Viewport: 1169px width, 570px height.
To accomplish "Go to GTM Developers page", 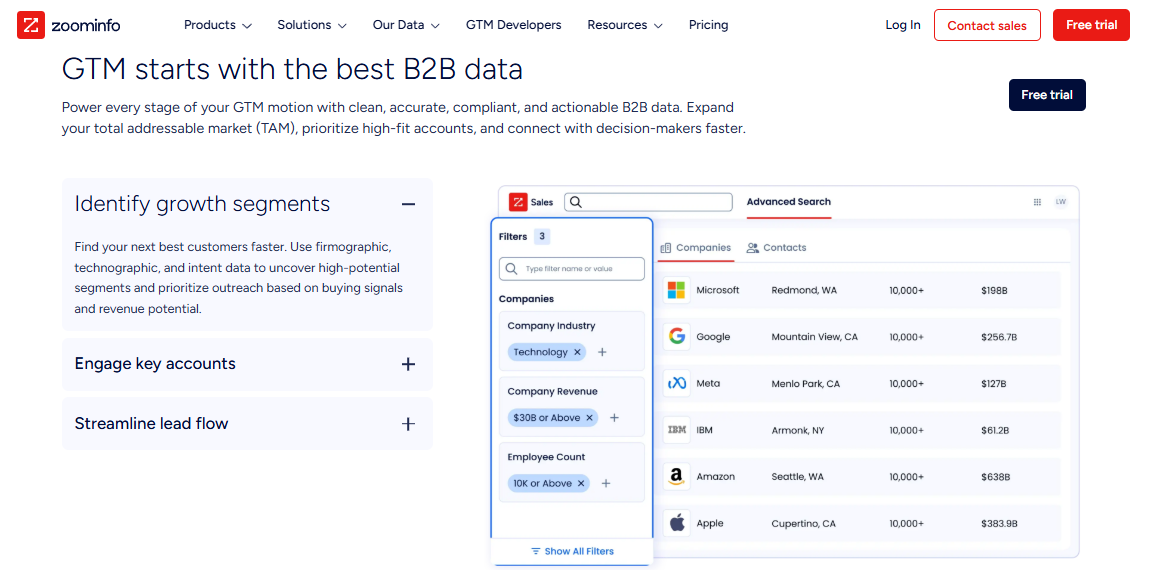I will (x=514, y=25).
